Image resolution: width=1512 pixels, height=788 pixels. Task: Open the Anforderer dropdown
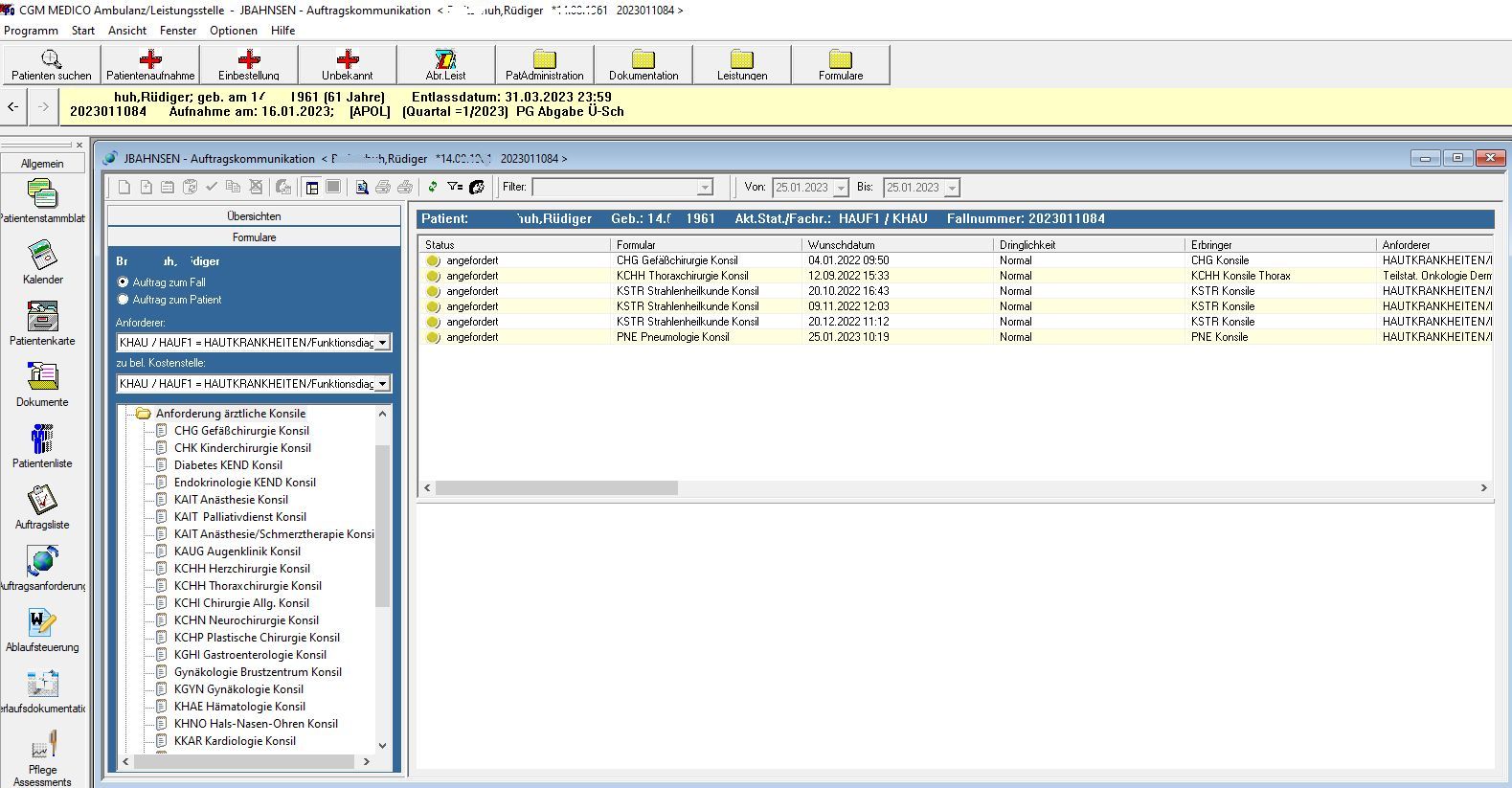pyautogui.click(x=382, y=342)
